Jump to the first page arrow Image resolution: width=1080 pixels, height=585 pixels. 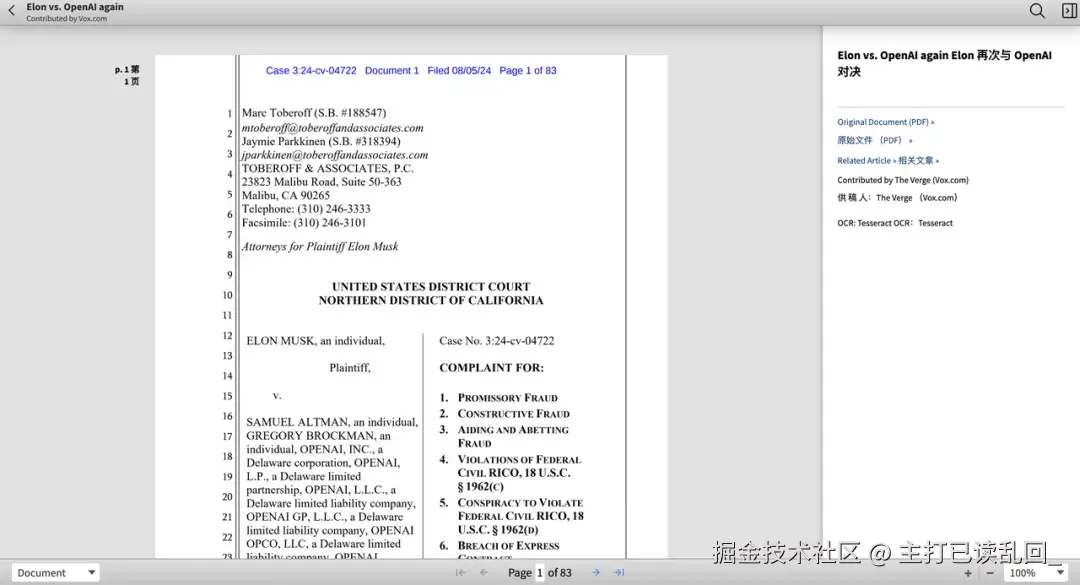(x=461, y=573)
